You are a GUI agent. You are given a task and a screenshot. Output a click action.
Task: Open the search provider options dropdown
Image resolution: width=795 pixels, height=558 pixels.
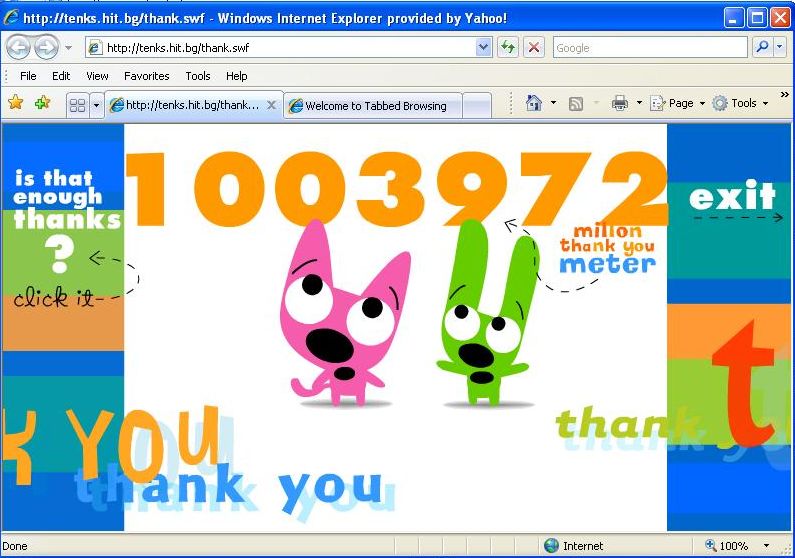point(780,47)
